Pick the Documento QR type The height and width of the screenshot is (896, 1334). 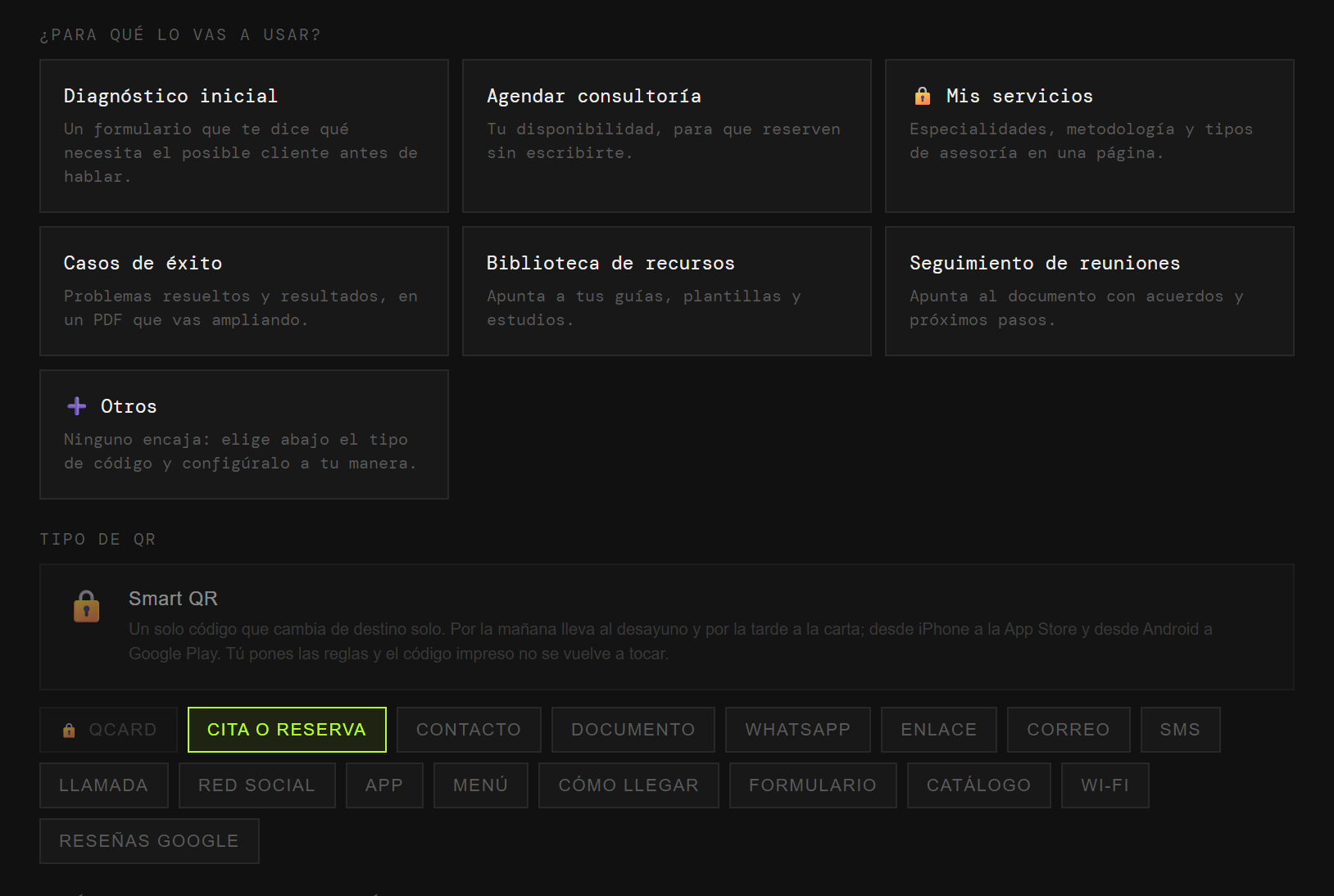633,730
